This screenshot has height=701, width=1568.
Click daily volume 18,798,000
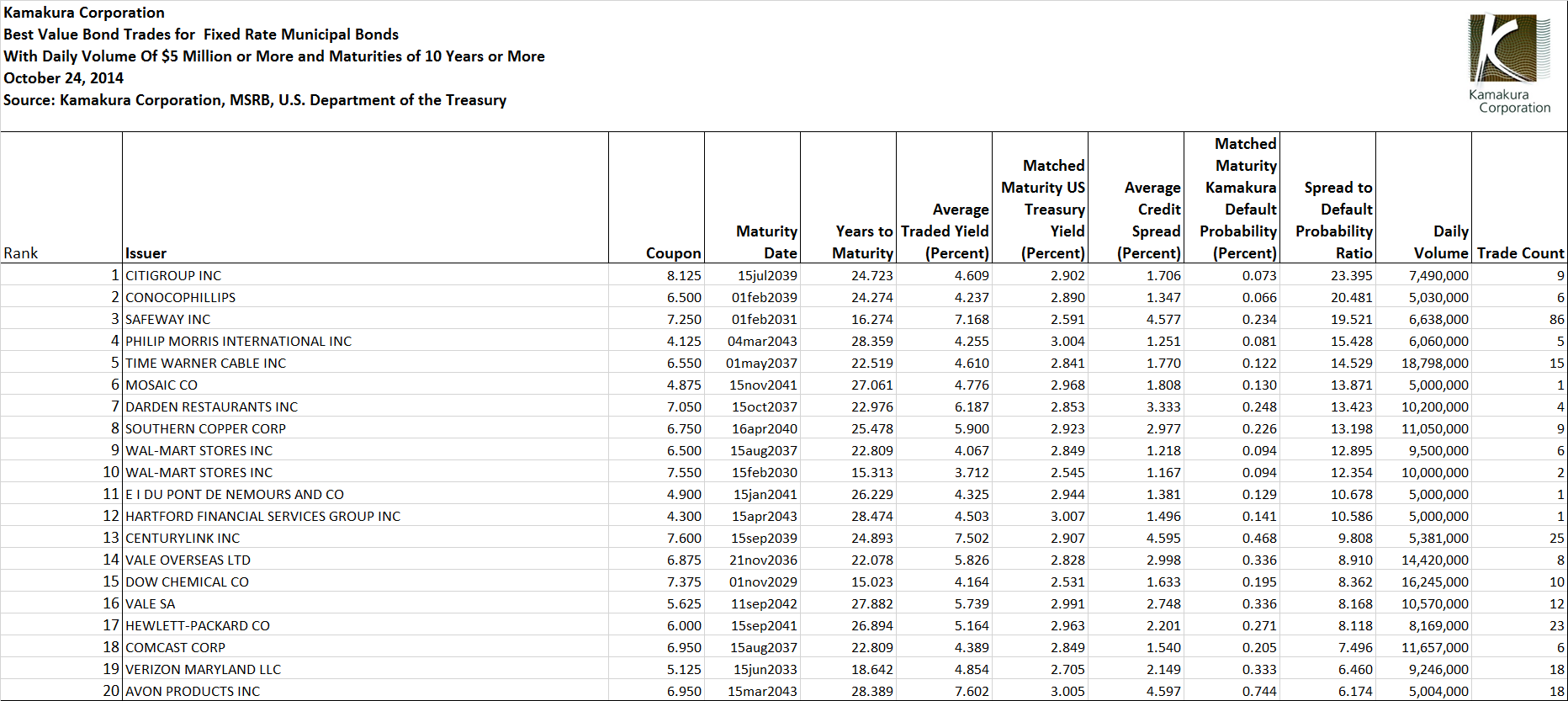pos(1435,364)
